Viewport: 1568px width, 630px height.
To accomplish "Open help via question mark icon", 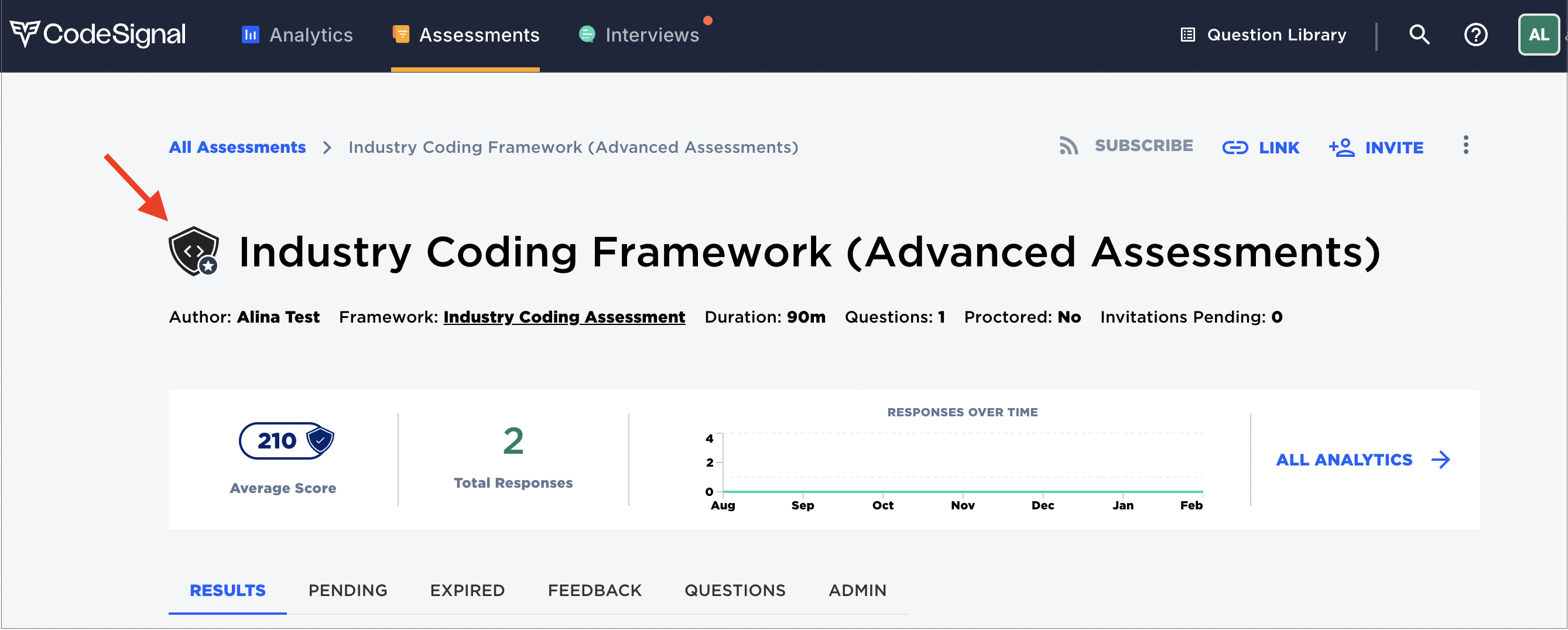I will (1475, 35).
